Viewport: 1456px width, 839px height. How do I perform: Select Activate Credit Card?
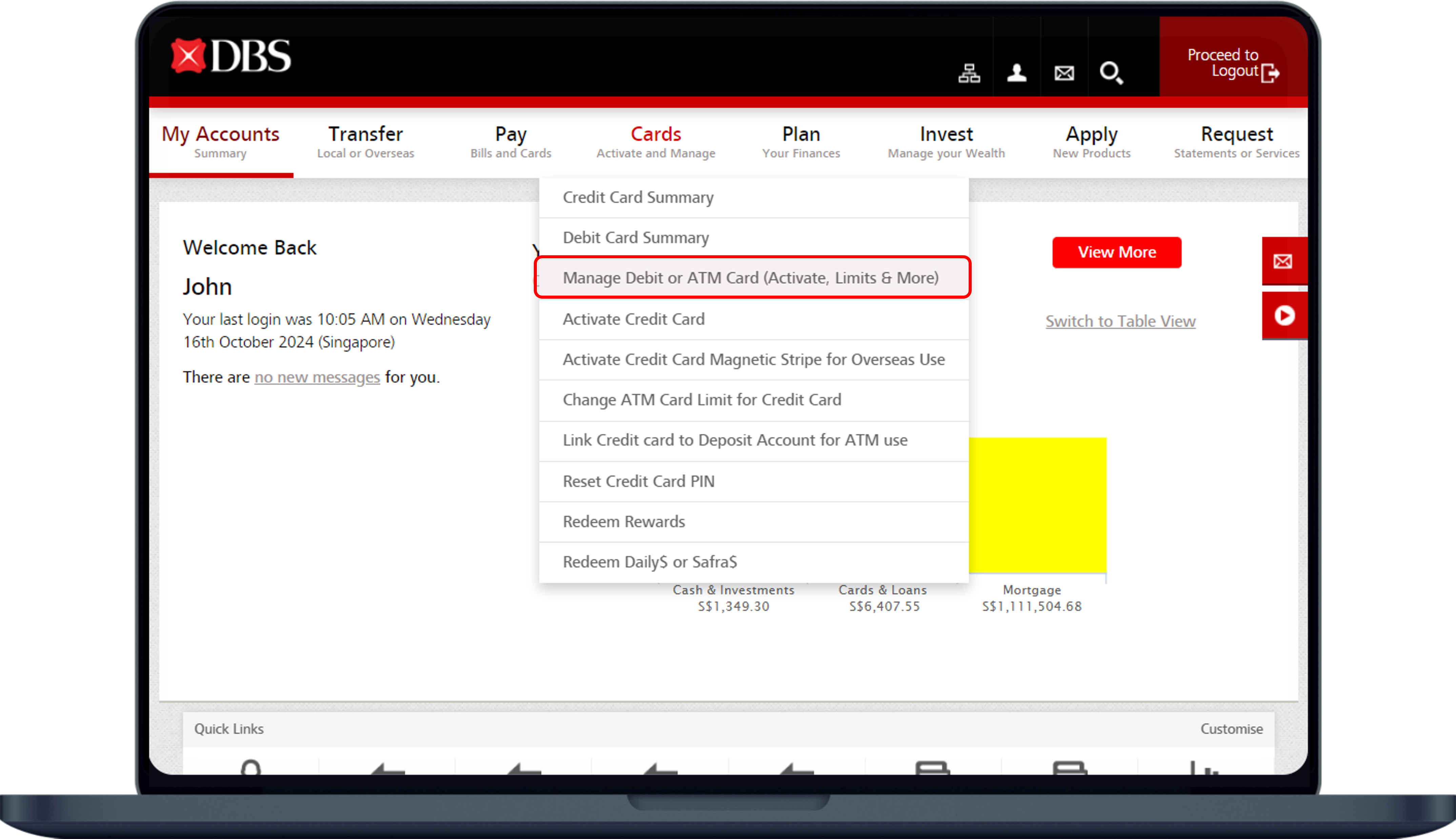click(x=753, y=319)
